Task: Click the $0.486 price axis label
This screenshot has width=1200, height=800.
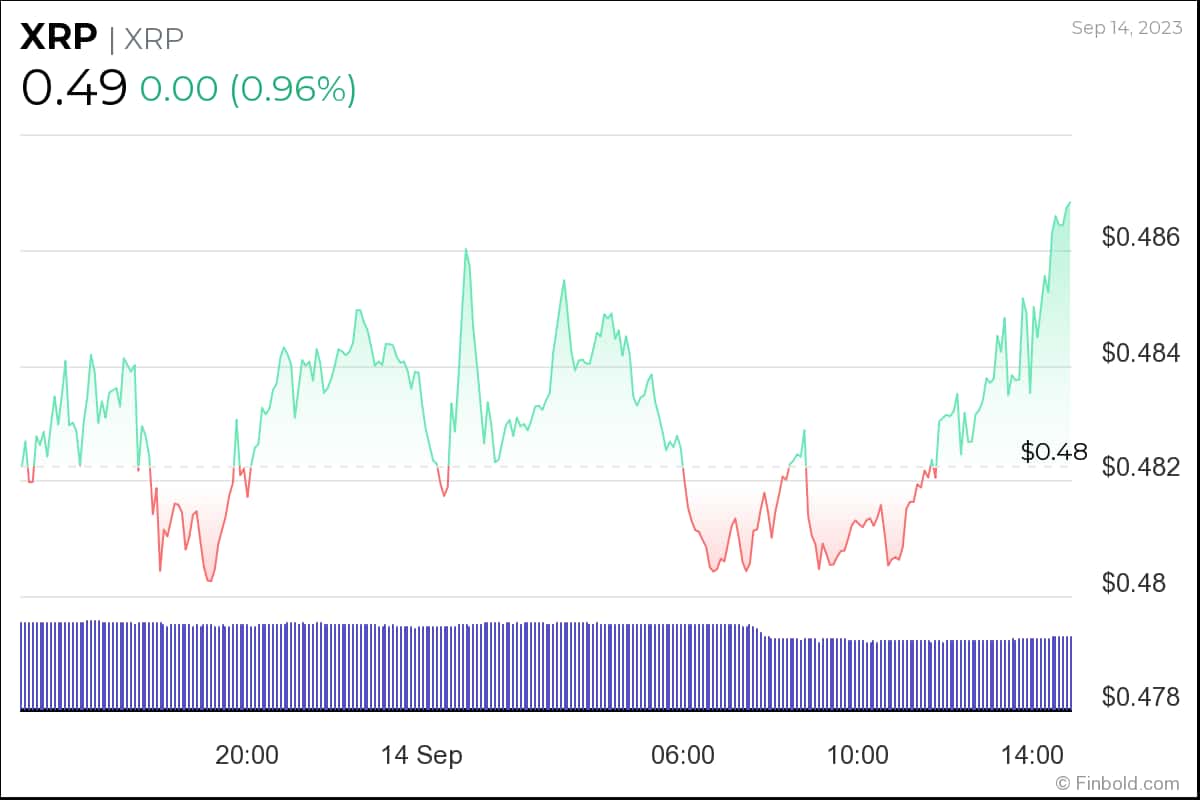Action: tap(1141, 237)
